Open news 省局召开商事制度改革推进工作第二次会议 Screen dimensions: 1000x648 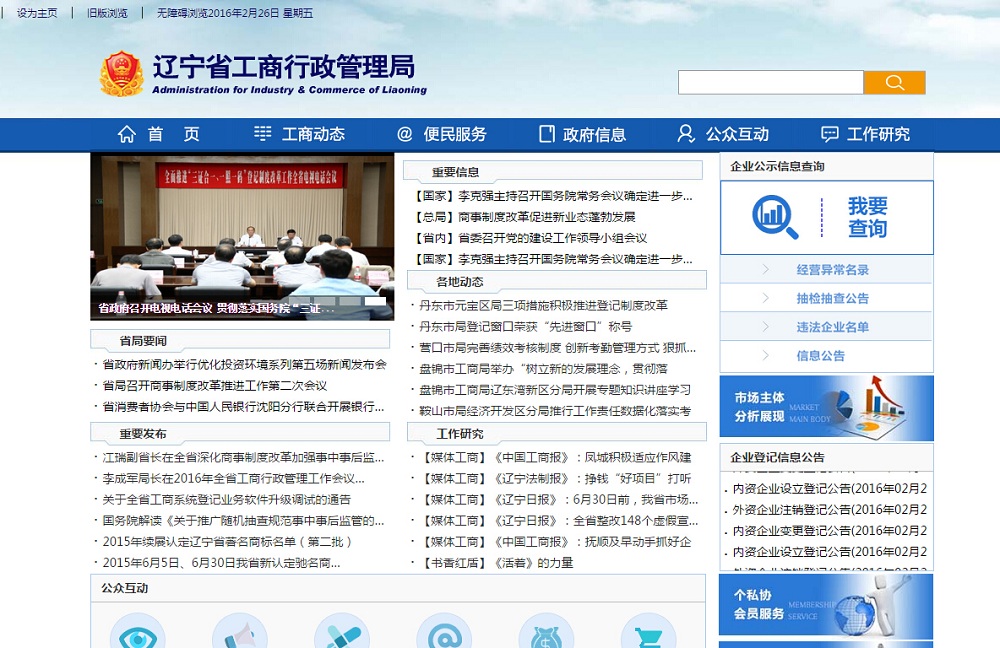click(x=215, y=385)
